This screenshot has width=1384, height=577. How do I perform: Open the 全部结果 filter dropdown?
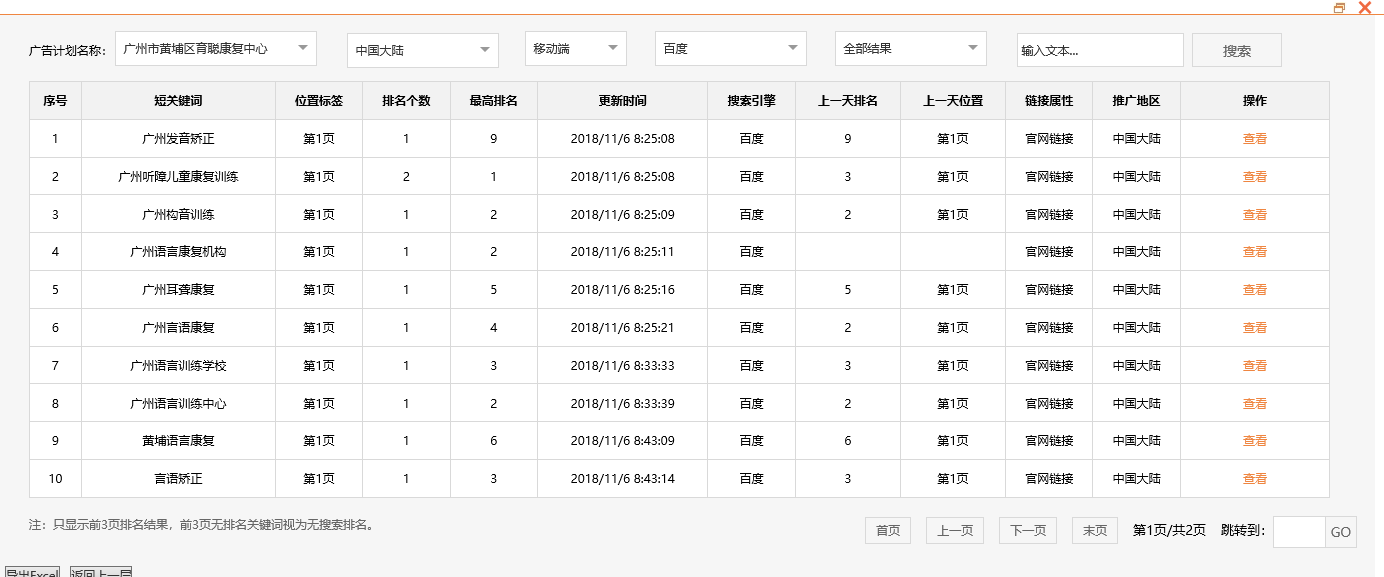click(910, 48)
